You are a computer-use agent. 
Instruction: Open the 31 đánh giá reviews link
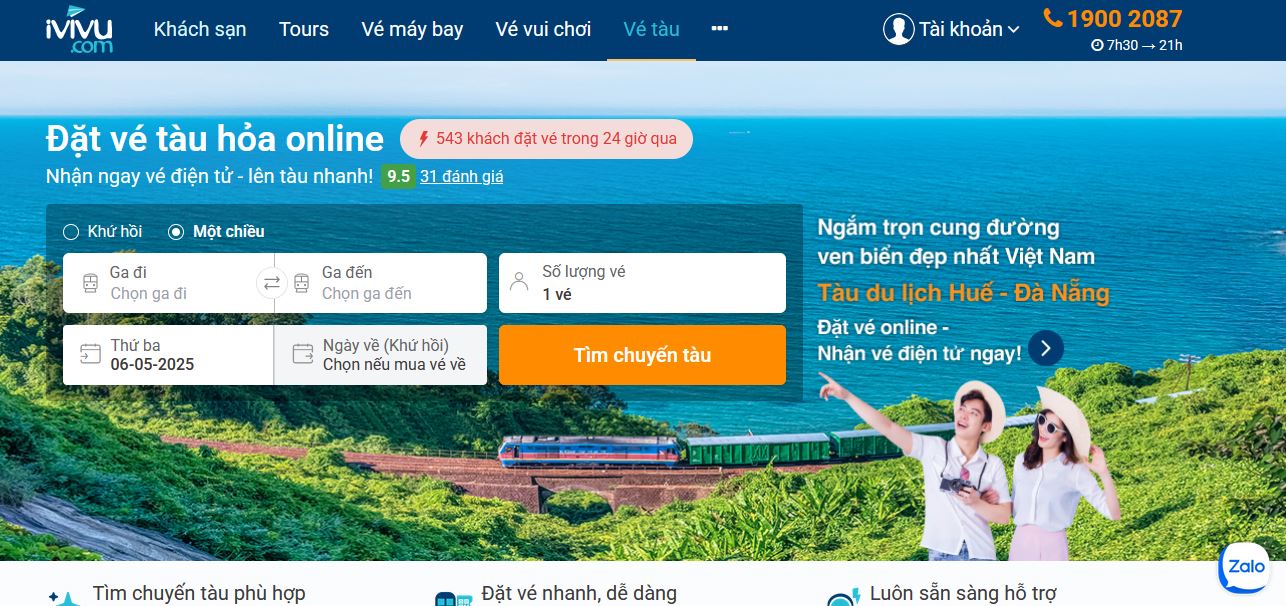462,177
